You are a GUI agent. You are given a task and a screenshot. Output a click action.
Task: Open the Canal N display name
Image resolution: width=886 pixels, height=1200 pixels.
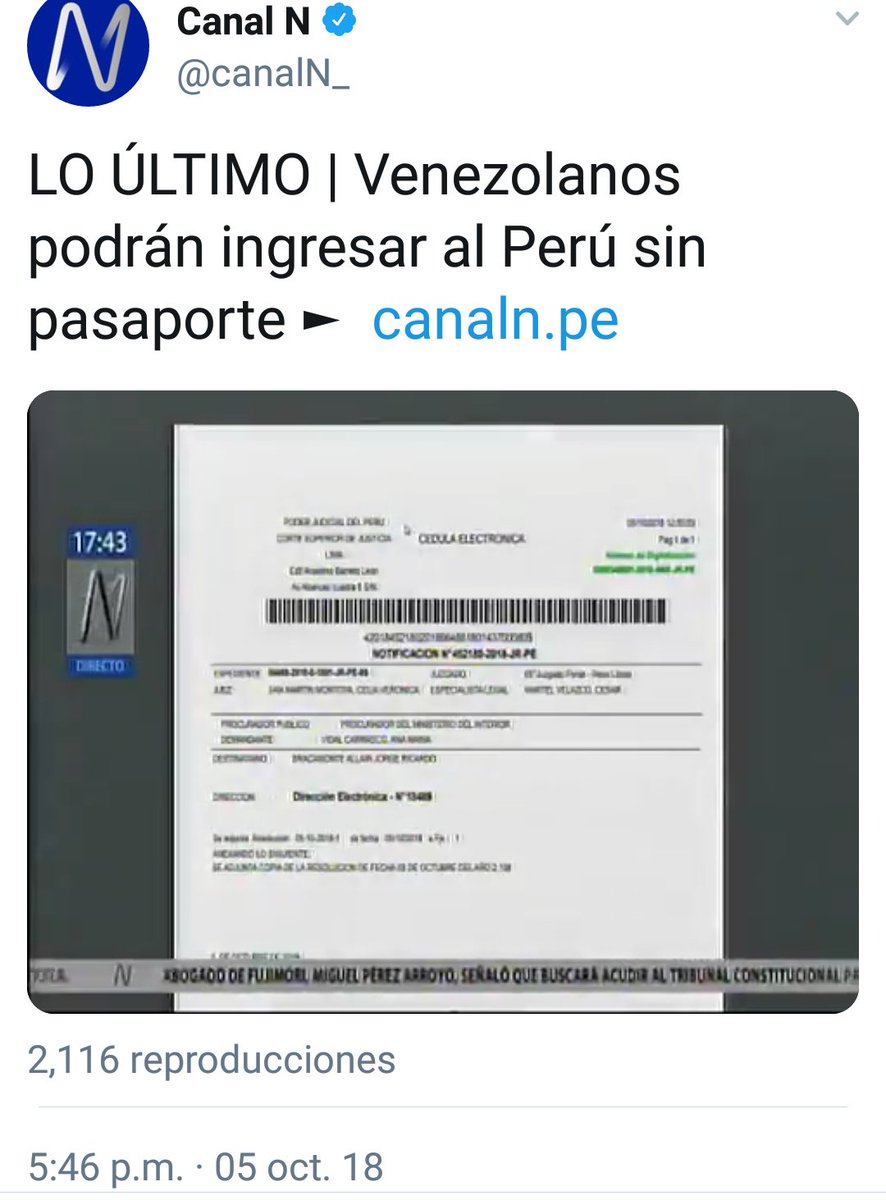tap(243, 22)
